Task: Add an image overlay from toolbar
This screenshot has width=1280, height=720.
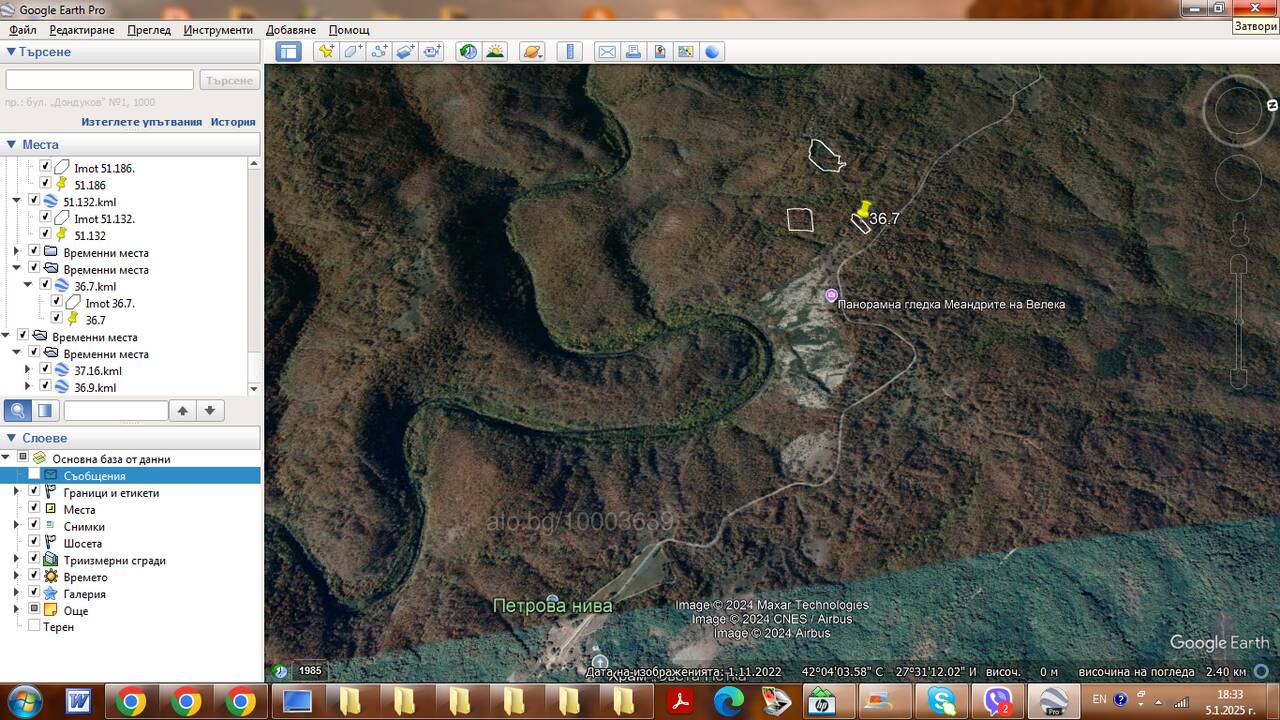Action: (405, 52)
